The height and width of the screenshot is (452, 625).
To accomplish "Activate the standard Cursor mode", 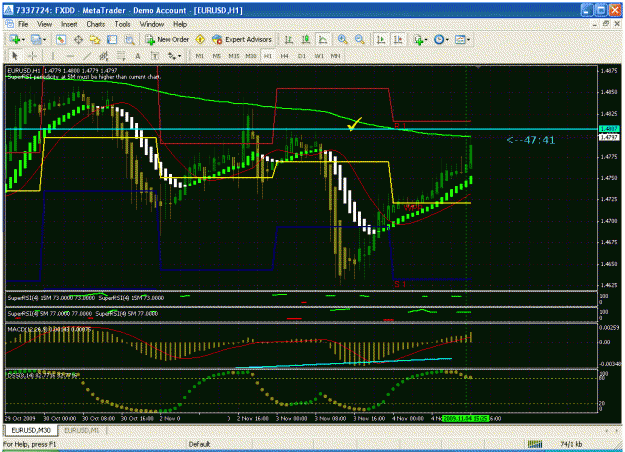I will [x=15, y=56].
